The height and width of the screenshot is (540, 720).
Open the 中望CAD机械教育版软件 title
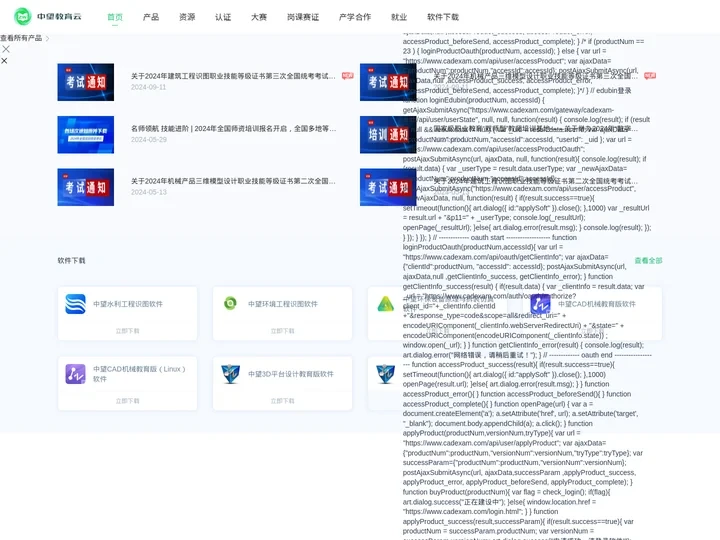597,304
